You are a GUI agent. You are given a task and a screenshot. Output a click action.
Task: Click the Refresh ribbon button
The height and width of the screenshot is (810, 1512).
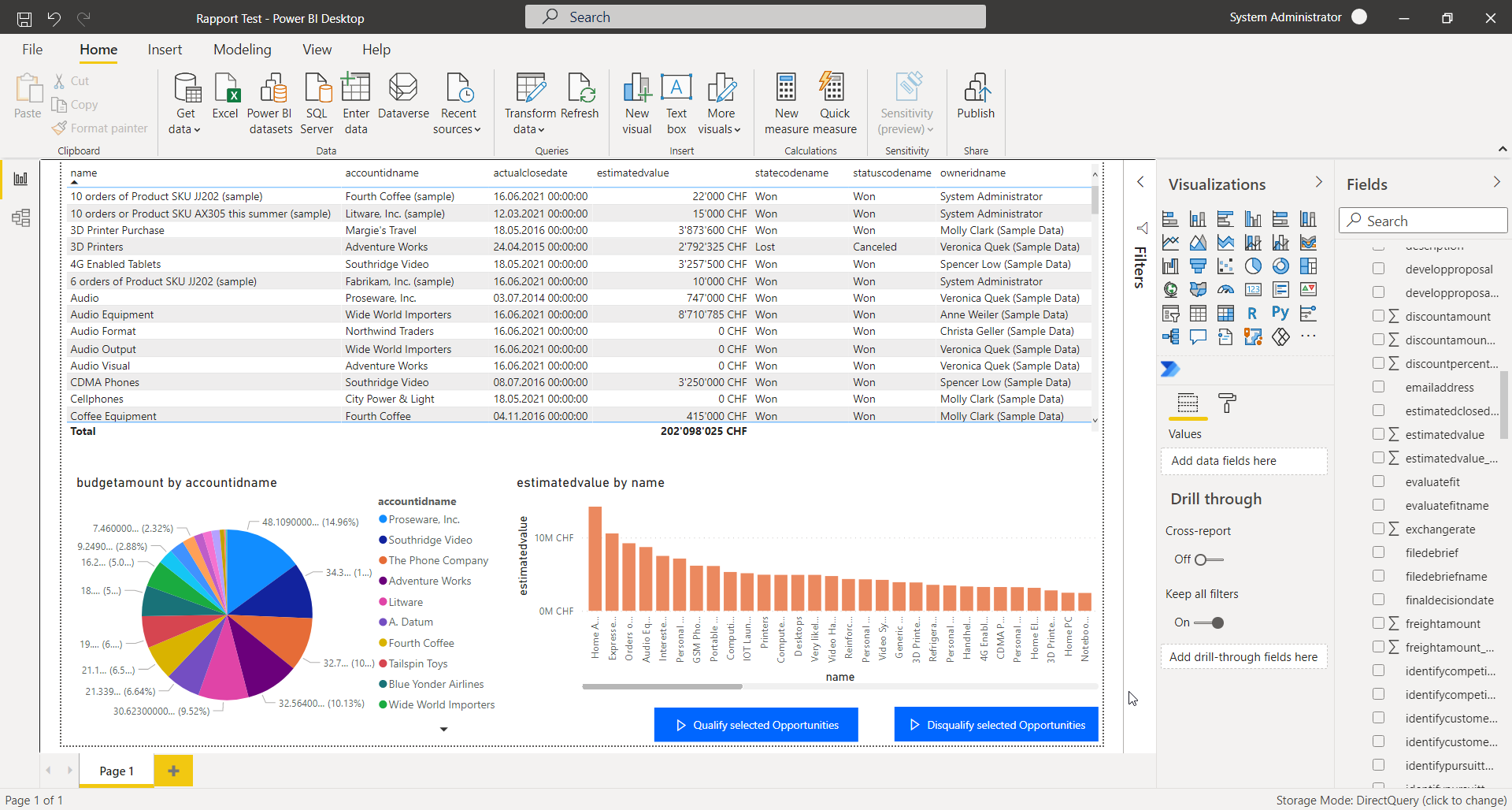(x=580, y=98)
